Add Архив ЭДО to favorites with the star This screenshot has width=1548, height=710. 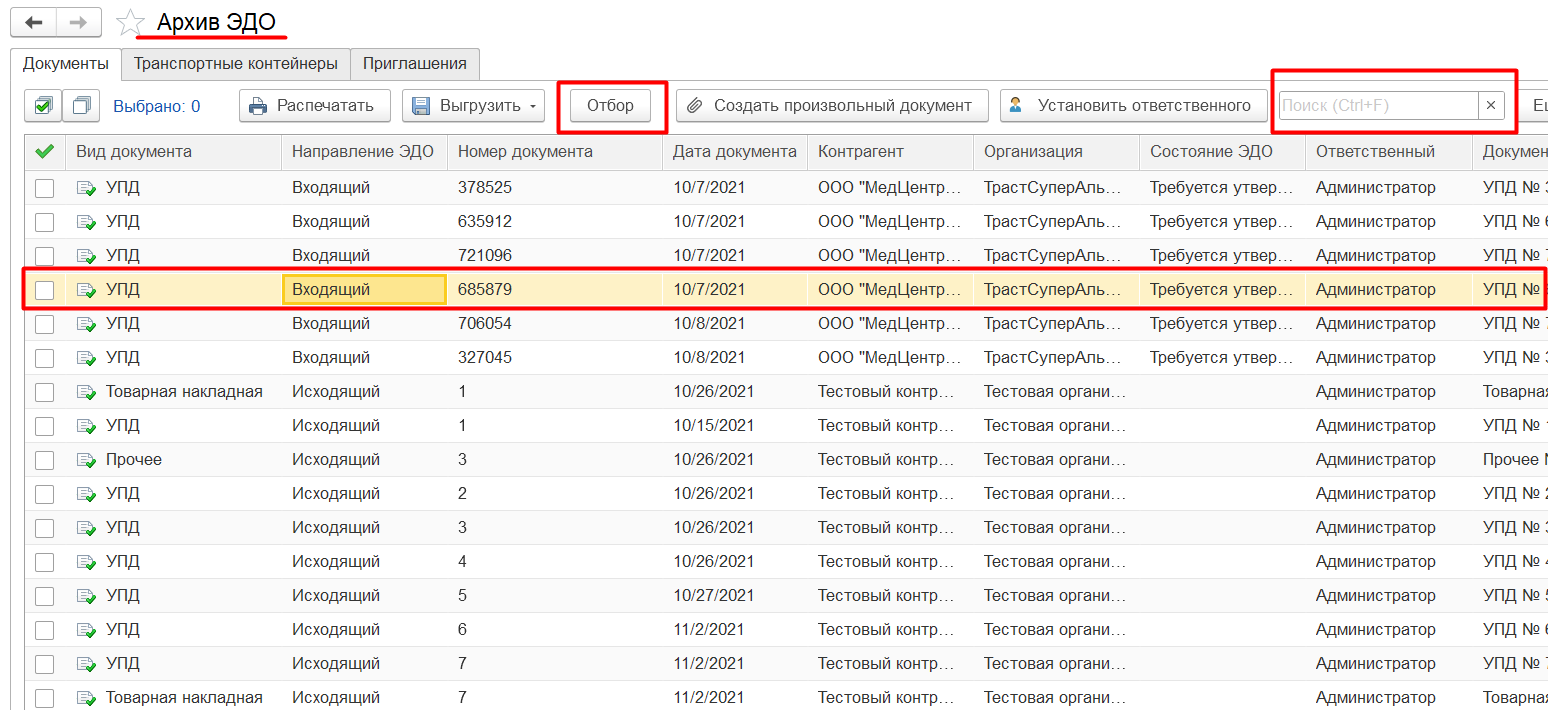130,23
